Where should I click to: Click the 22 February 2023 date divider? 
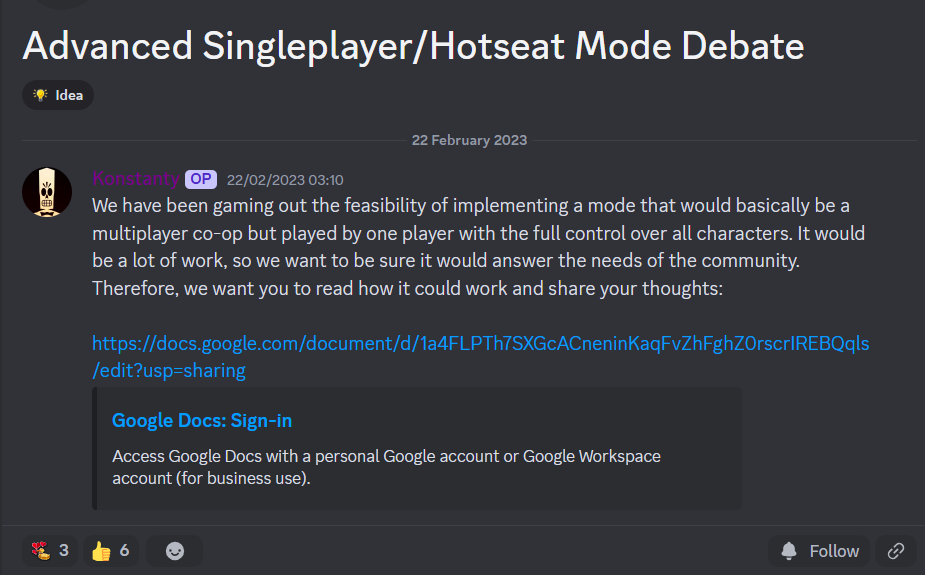click(469, 140)
